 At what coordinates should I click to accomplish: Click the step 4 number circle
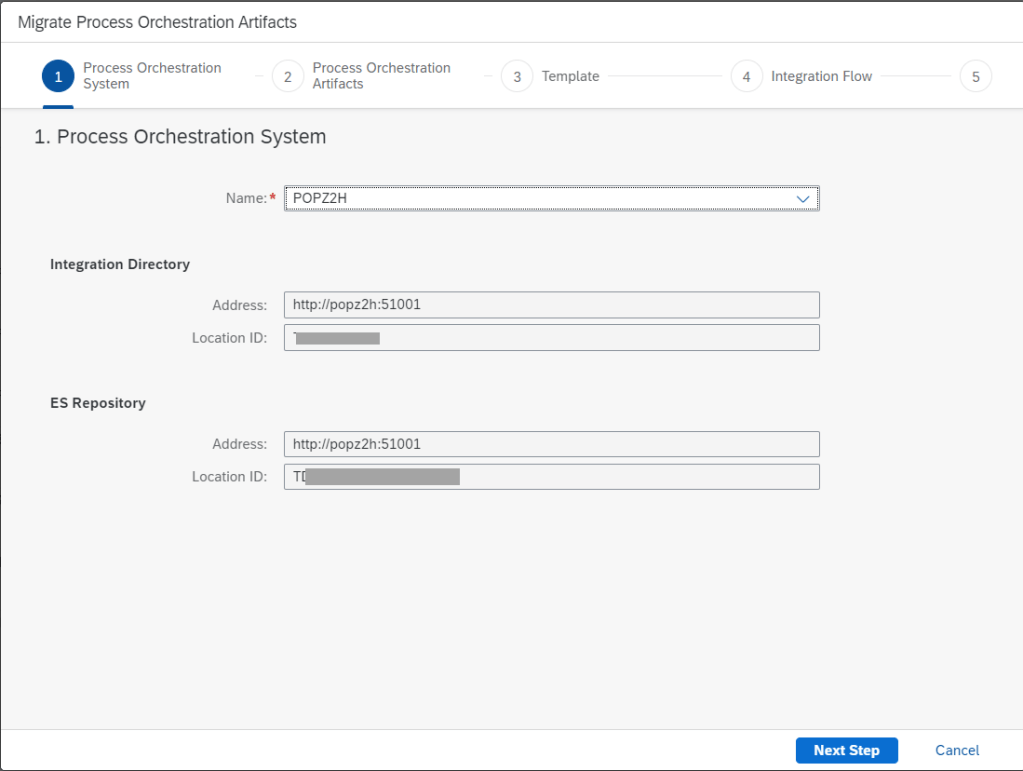tap(746, 77)
